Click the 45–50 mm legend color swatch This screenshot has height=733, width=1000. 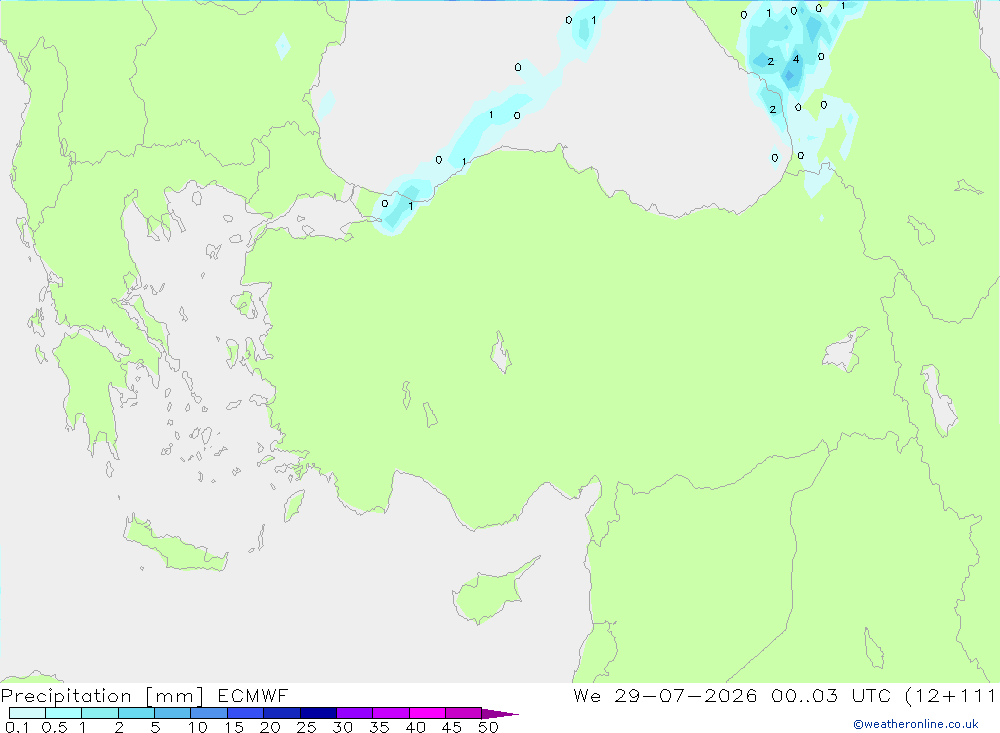pyautogui.click(x=464, y=713)
